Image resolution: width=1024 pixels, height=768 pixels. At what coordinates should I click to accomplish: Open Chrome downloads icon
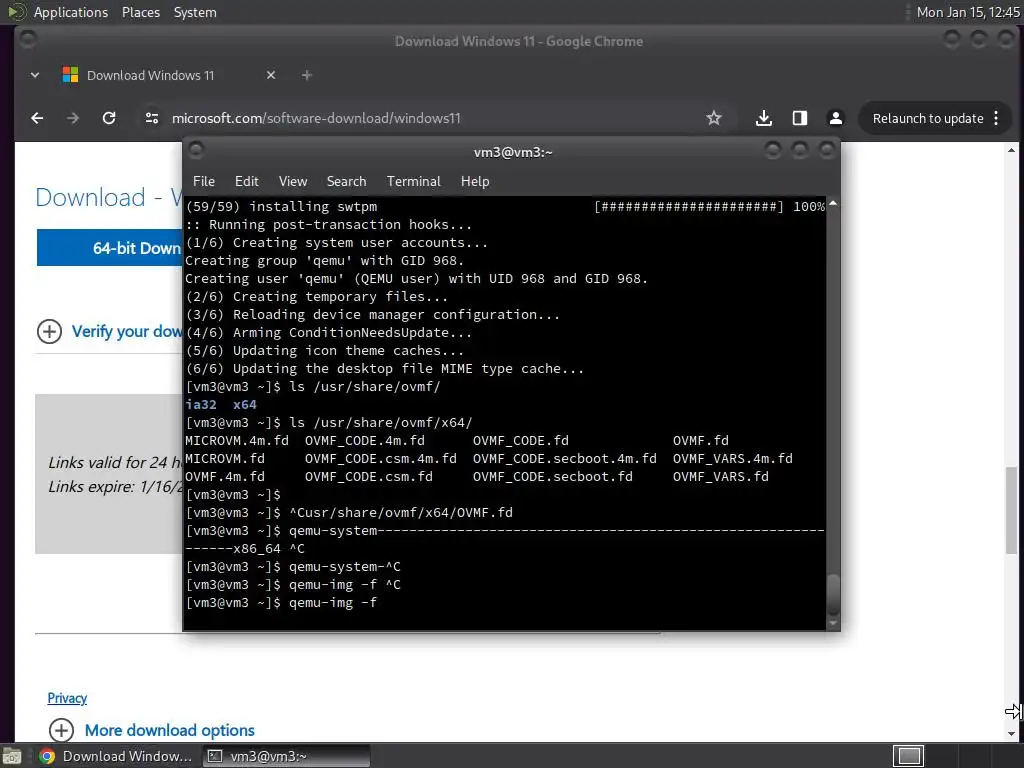click(763, 118)
